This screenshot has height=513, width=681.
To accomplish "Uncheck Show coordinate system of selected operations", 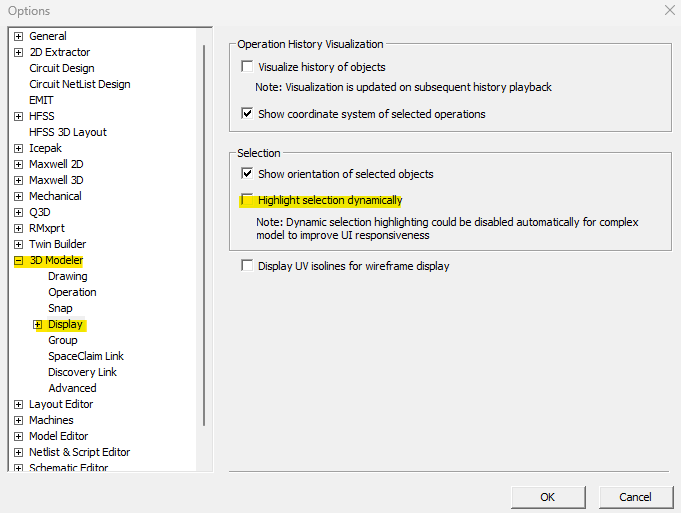I will [247, 114].
